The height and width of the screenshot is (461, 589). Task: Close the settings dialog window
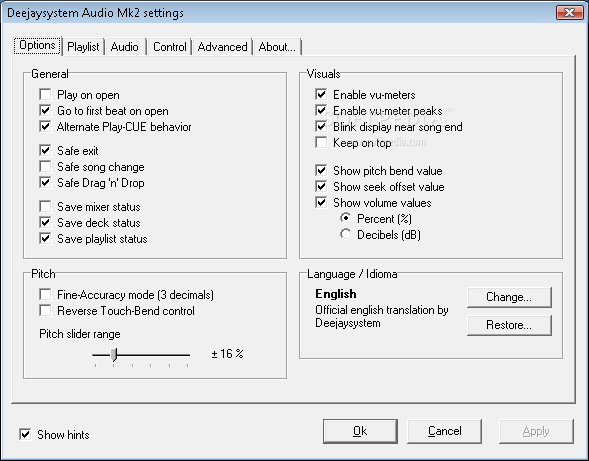pos(569,12)
